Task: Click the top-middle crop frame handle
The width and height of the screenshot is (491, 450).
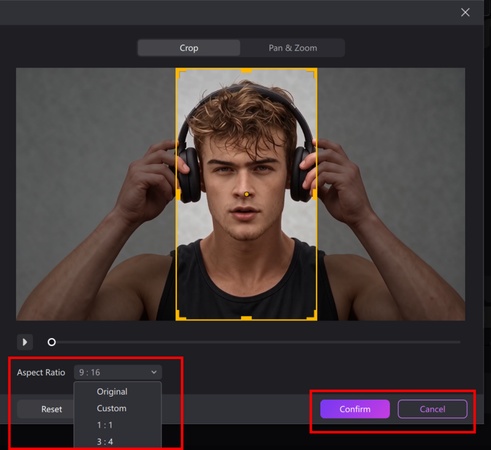Action: coord(246,70)
